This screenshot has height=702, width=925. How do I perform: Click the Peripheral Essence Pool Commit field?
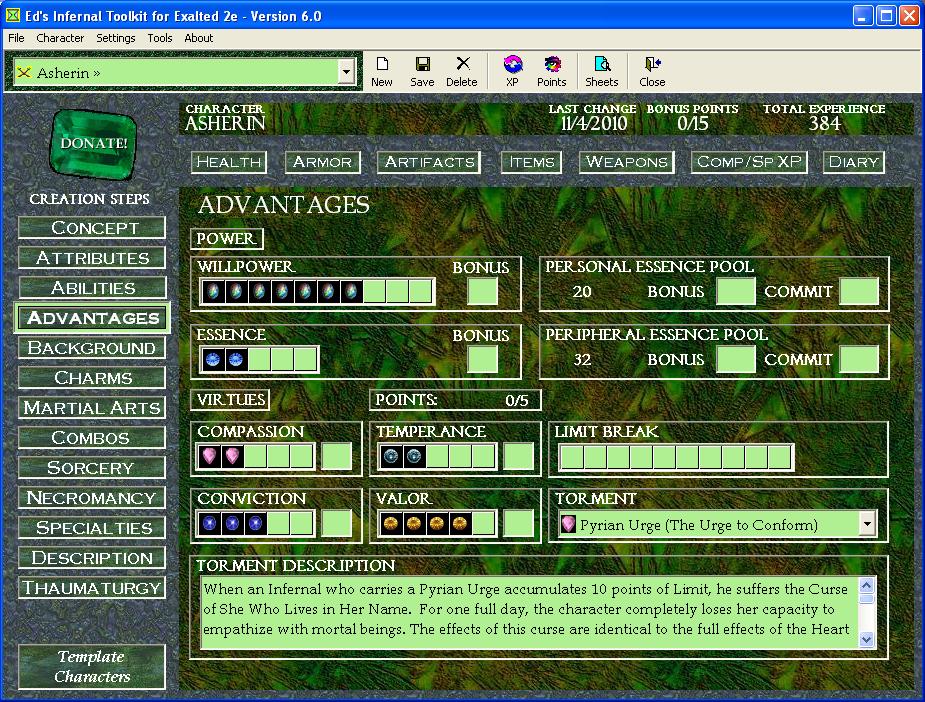(x=860, y=359)
